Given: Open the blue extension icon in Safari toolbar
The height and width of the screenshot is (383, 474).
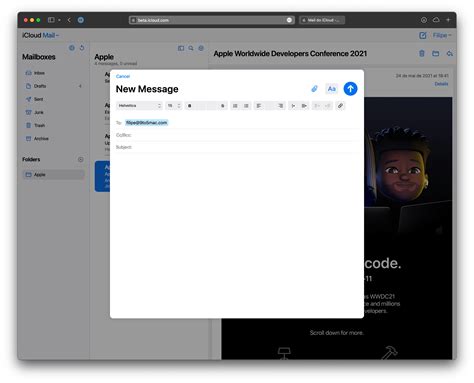Looking at the screenshot, I should pyautogui.click(x=81, y=20).
